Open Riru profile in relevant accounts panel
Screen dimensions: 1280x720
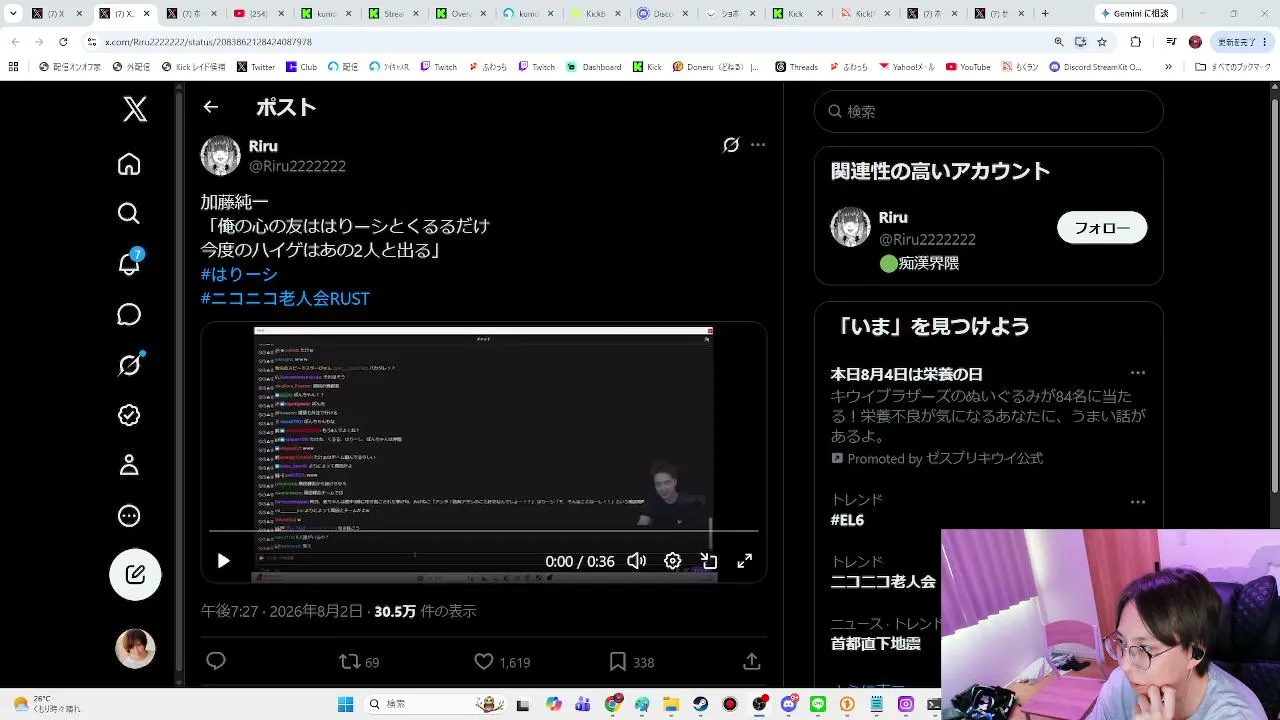pos(893,218)
